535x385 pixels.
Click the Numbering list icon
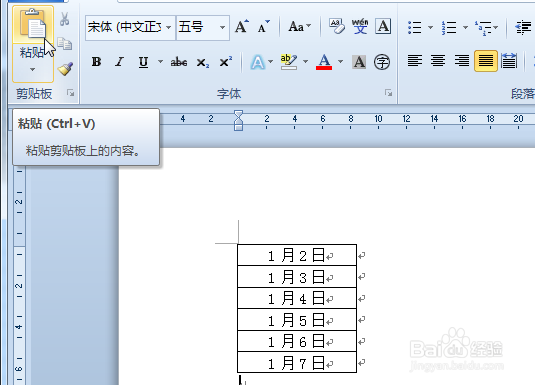[x=449, y=27]
